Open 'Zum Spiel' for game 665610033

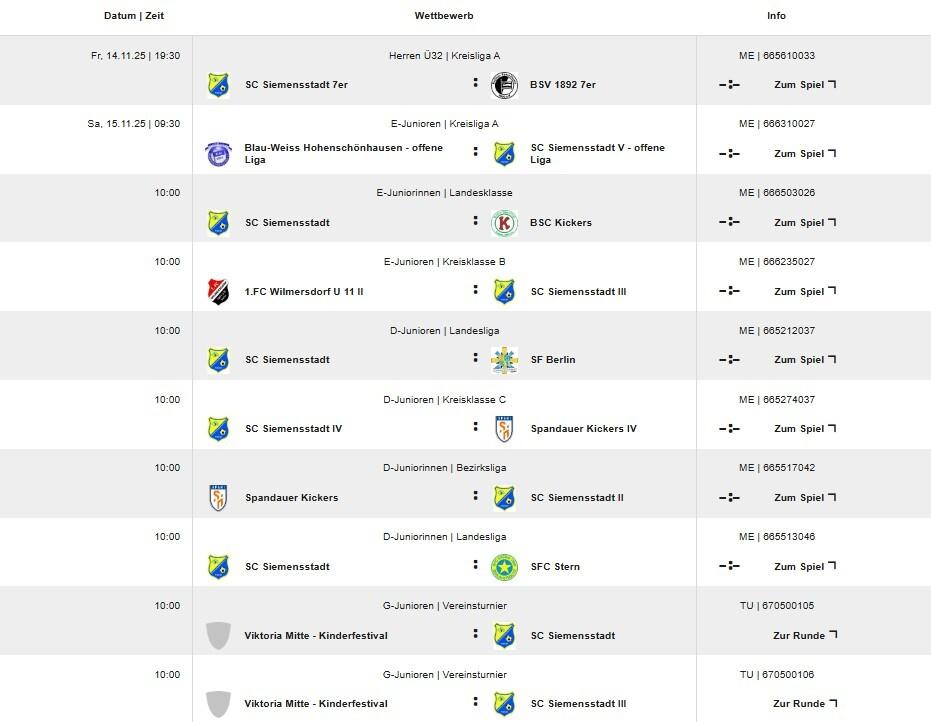click(x=804, y=85)
